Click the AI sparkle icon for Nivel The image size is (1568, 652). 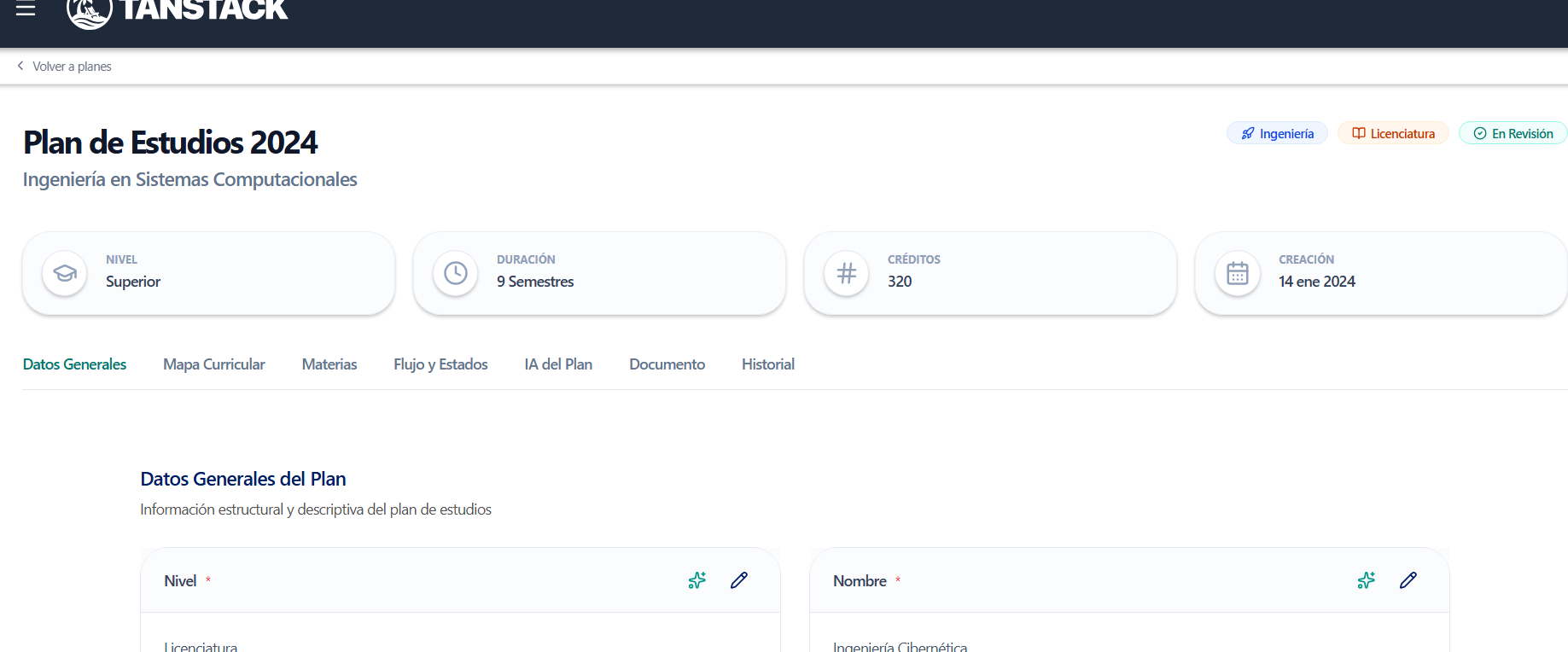click(x=697, y=580)
